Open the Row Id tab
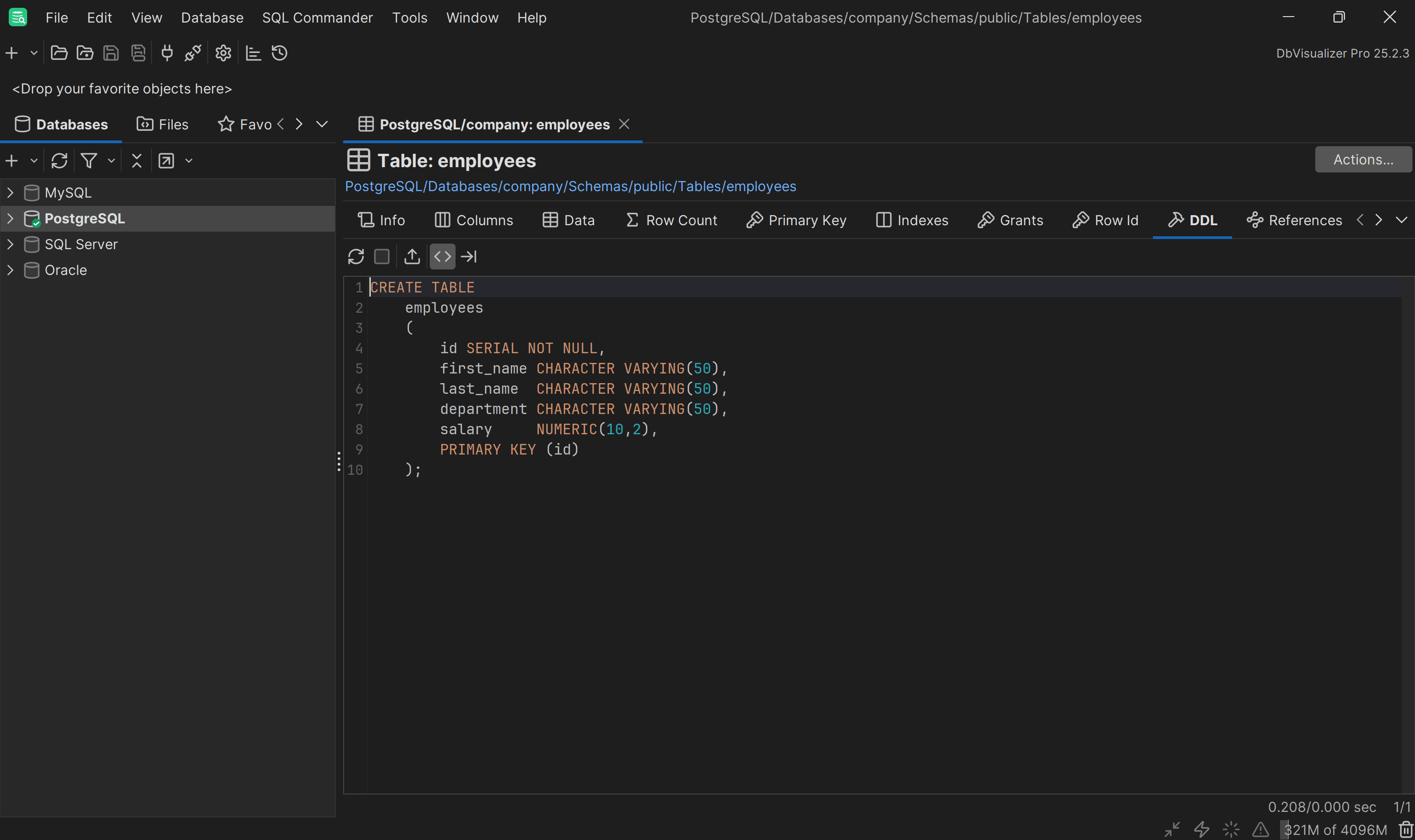The image size is (1415, 840). (x=1105, y=220)
